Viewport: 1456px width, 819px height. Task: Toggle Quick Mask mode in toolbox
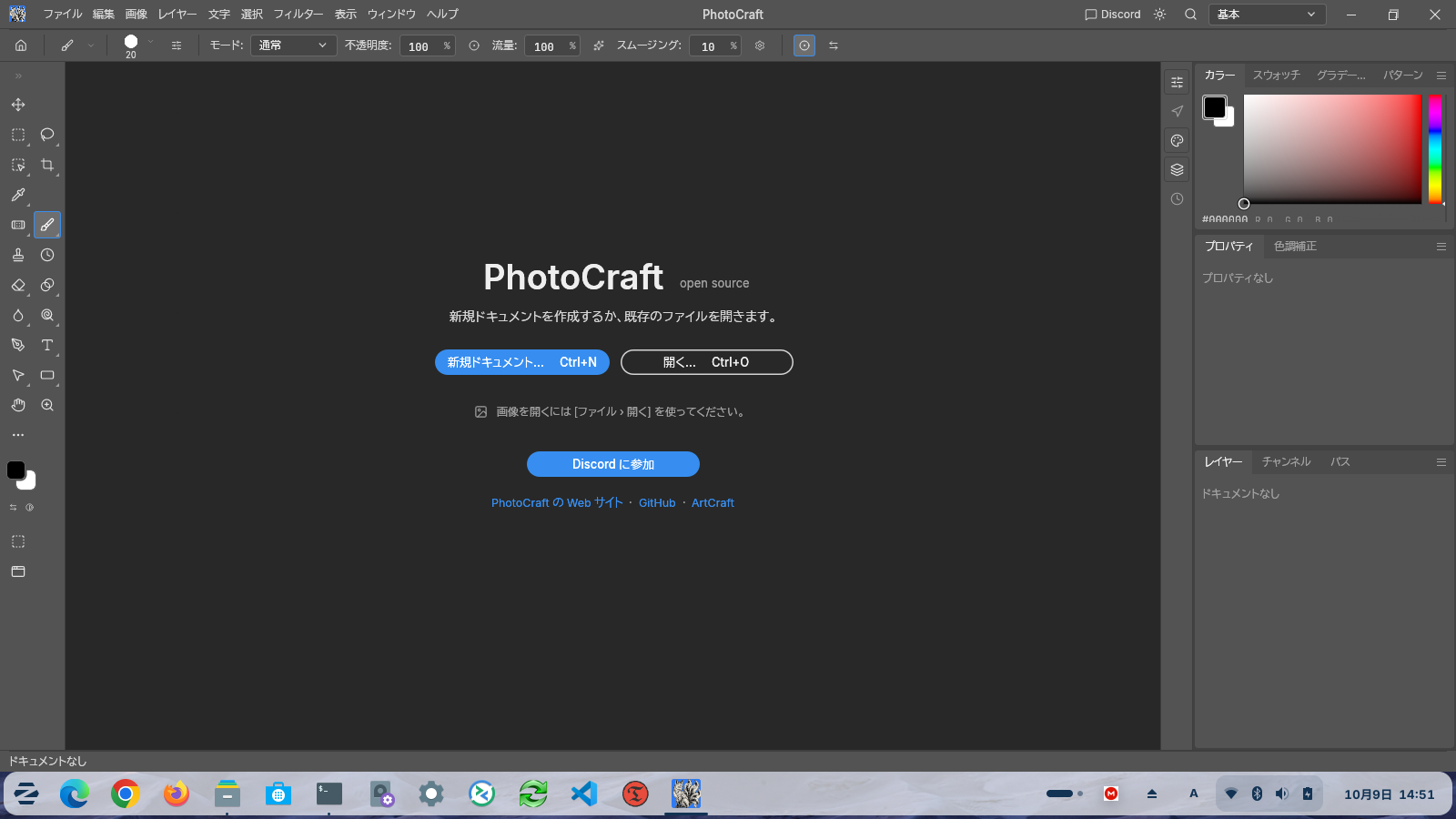[x=18, y=541]
